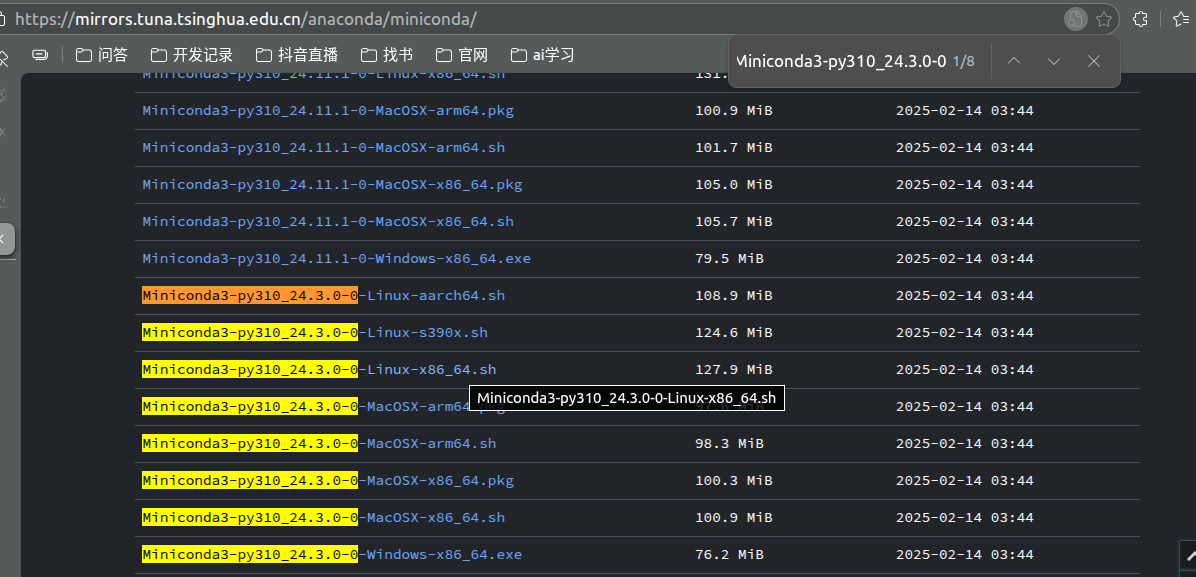1196x577 pixels.
Task: Click the 79.5 MiB file size
Action: click(x=729, y=259)
